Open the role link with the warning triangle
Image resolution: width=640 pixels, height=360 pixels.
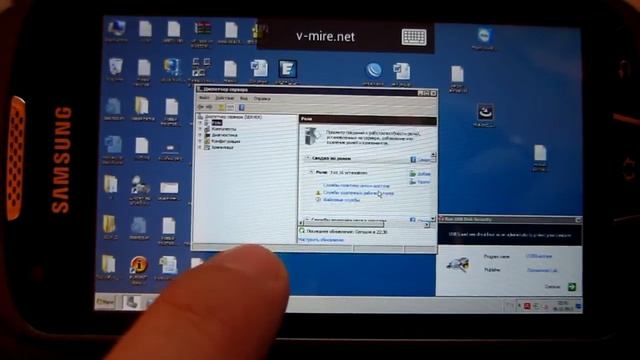(358, 193)
